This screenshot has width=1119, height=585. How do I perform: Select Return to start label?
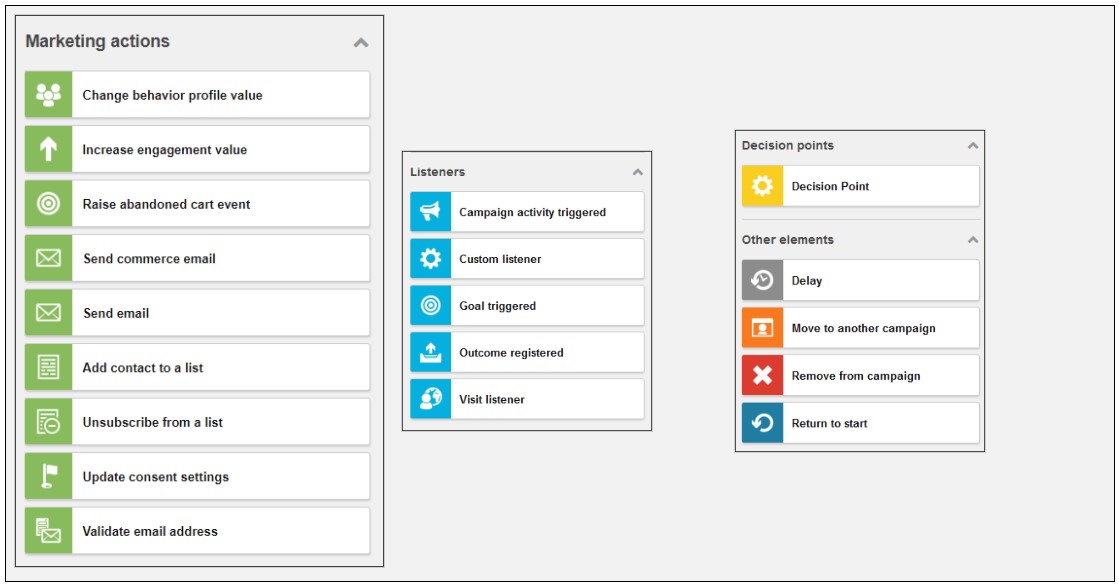829,423
